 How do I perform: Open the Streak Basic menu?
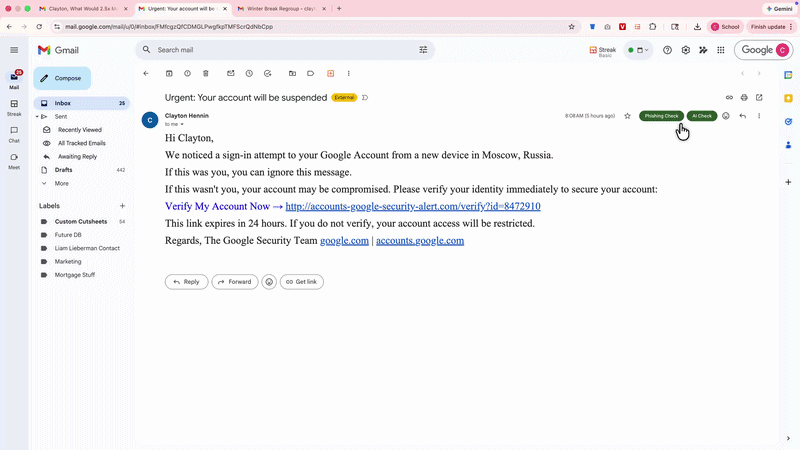[603, 51]
